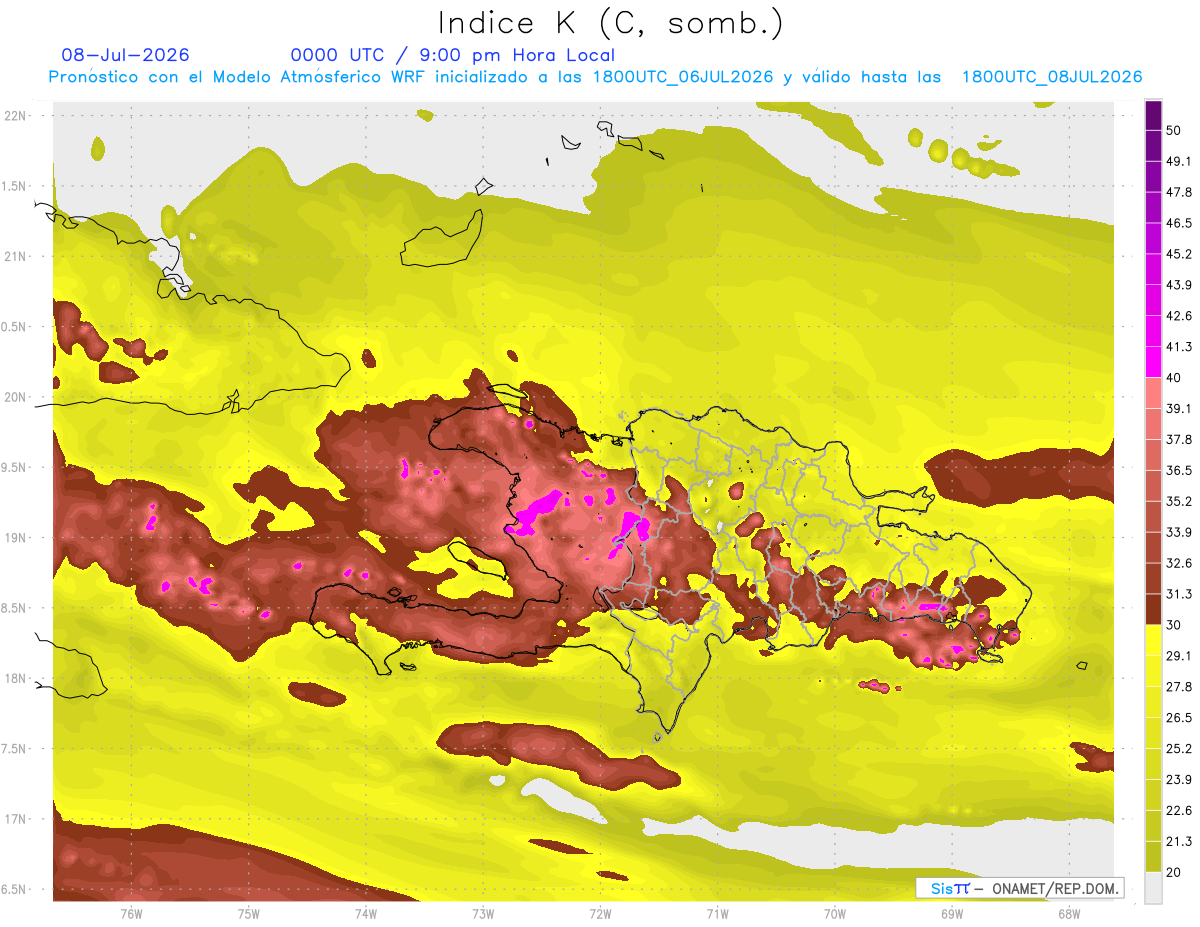Click the "7.5N" latitude axis label

pyautogui.click(x=13, y=748)
